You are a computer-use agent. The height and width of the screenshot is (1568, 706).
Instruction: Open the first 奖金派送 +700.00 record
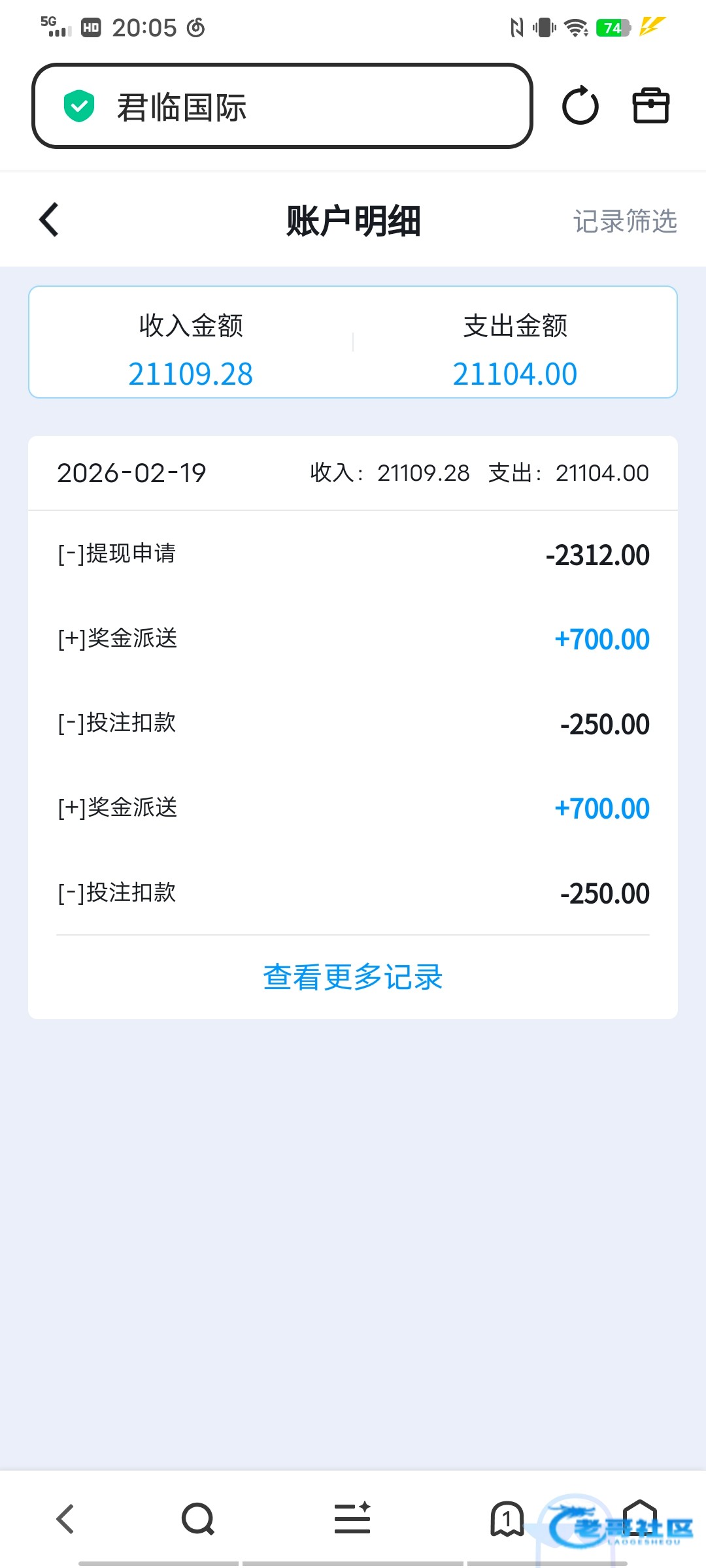pyautogui.click(x=353, y=639)
